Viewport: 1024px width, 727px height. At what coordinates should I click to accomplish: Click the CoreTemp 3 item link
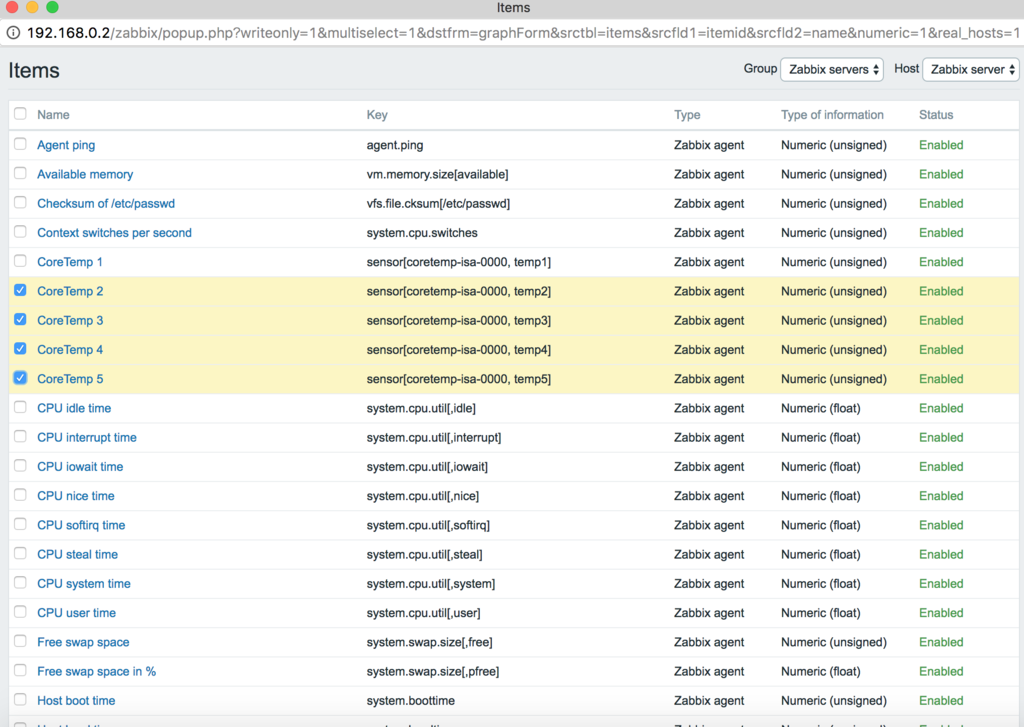click(x=70, y=321)
